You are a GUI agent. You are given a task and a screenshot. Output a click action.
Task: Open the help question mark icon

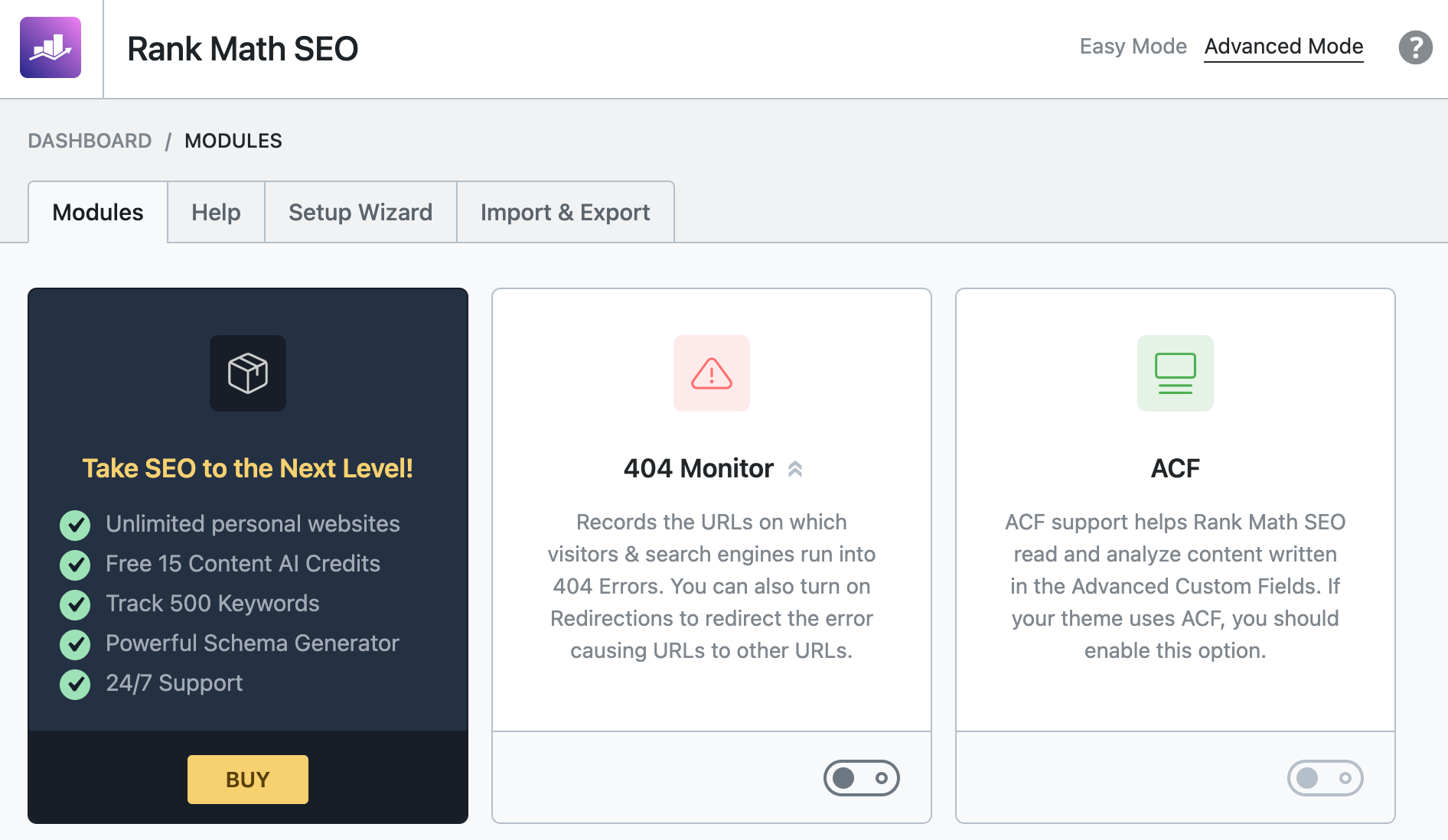click(x=1415, y=47)
